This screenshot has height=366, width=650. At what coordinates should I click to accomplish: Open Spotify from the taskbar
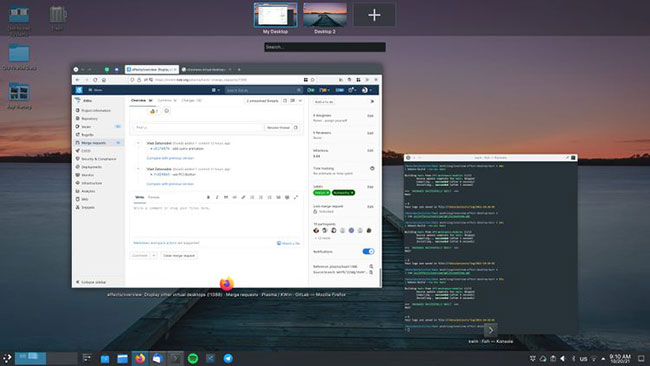tap(193, 358)
